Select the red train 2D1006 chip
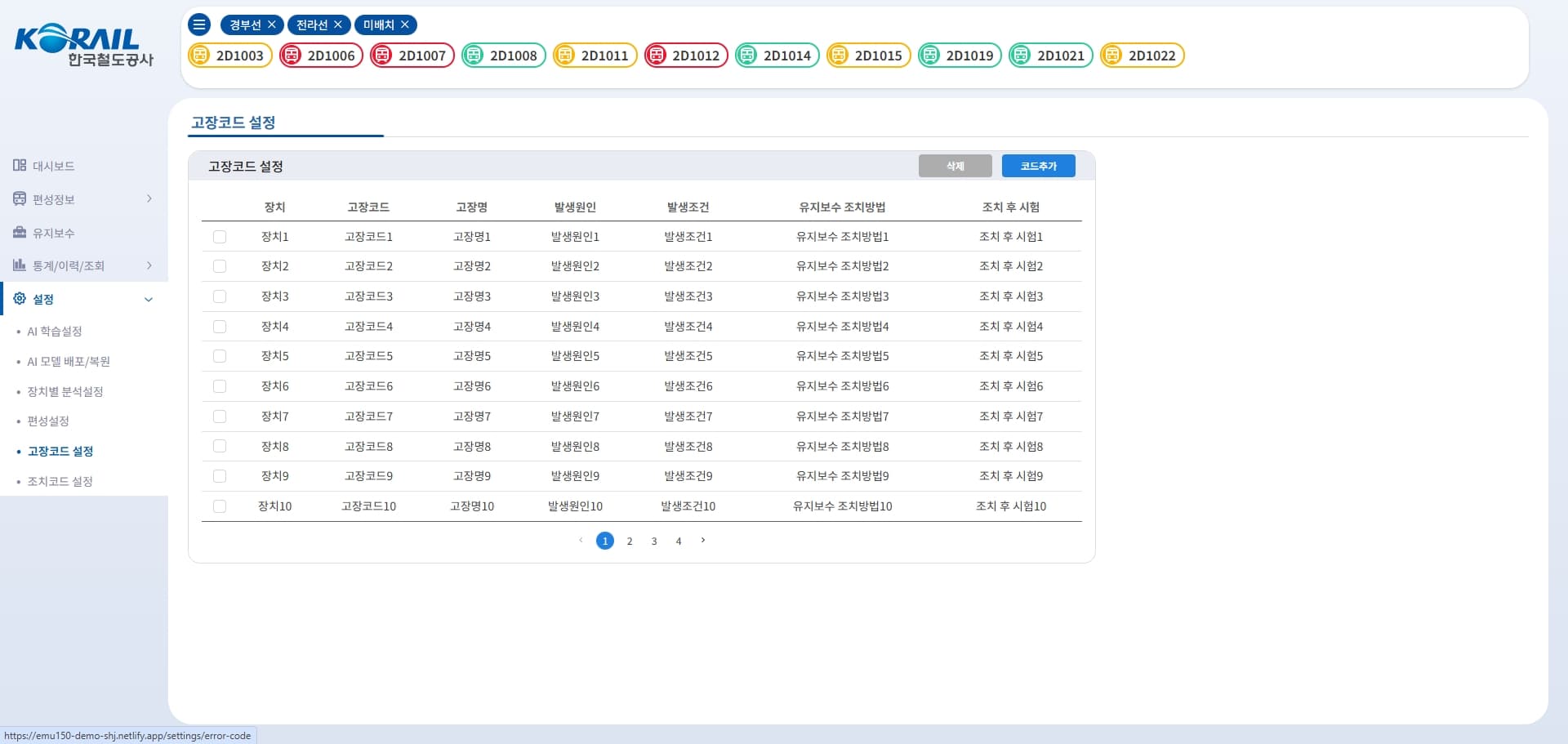The image size is (1568, 744). tap(322, 56)
